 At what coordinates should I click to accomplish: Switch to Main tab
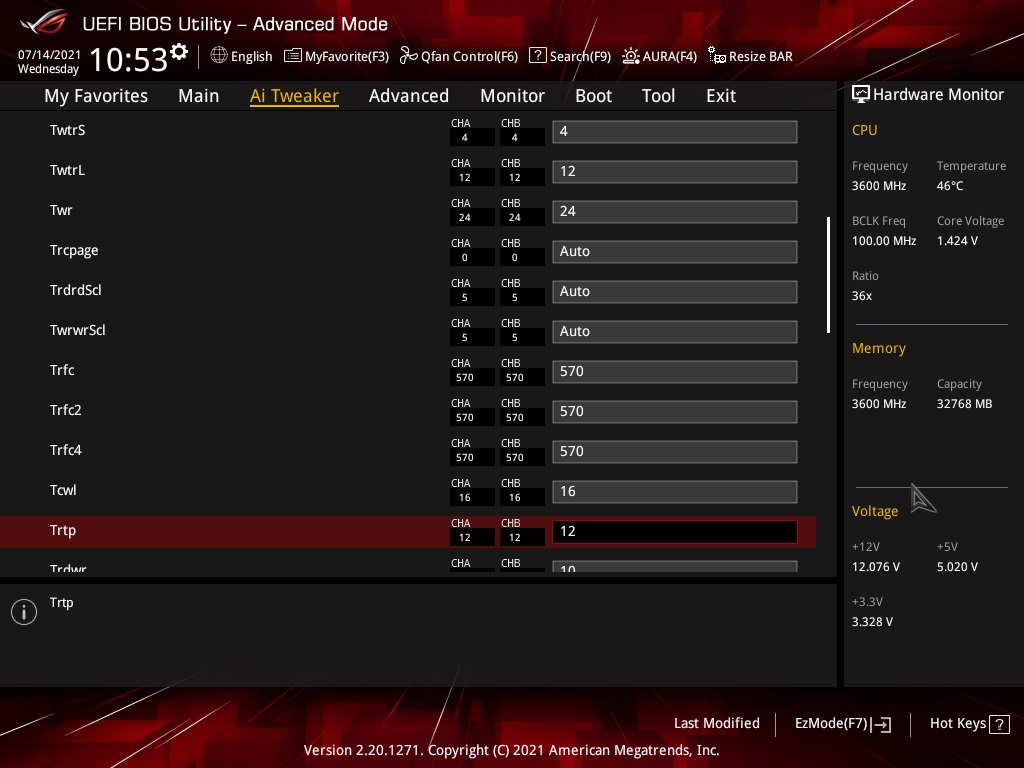point(199,96)
